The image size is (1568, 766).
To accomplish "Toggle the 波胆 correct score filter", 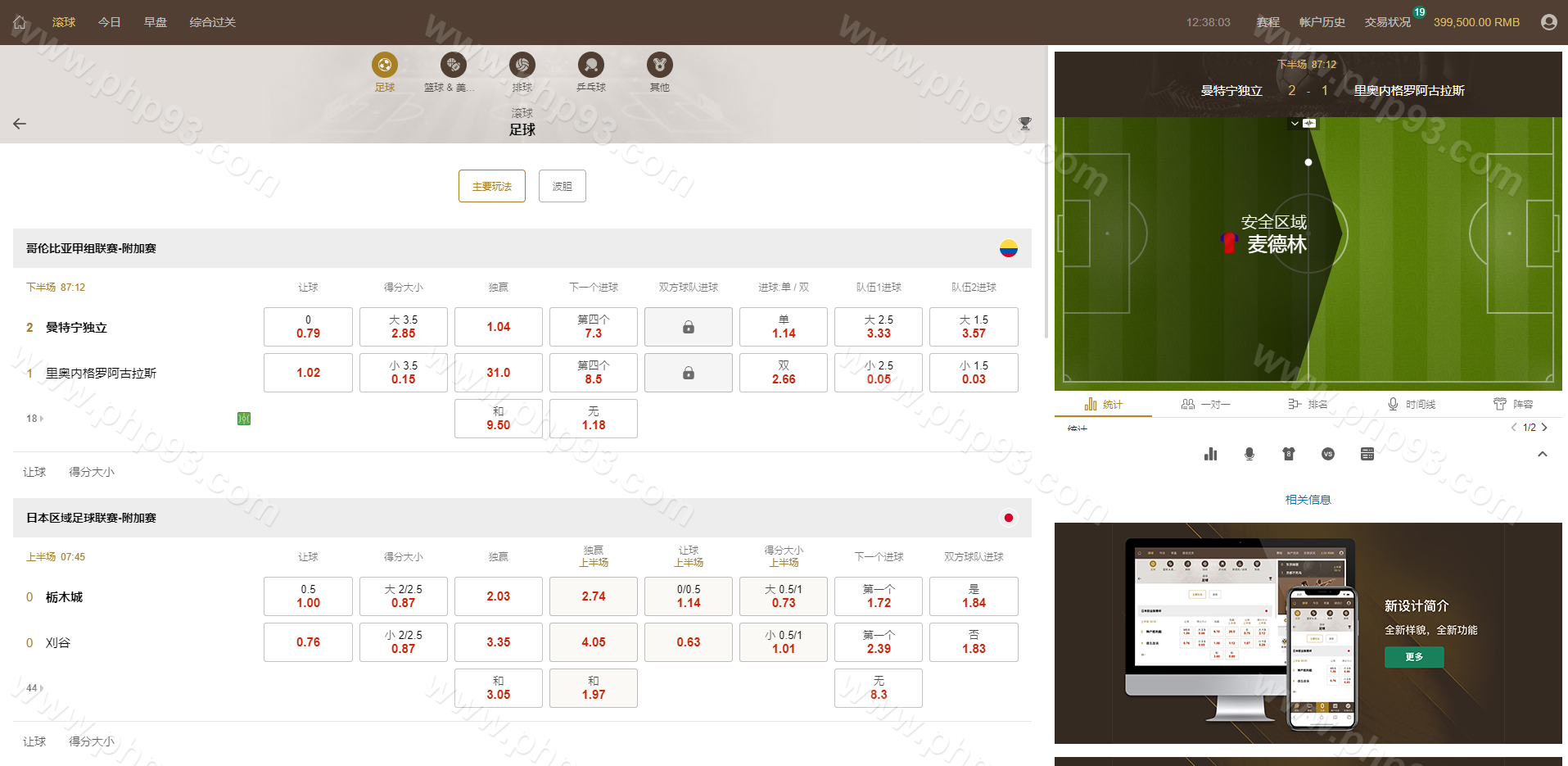I will (x=562, y=186).
